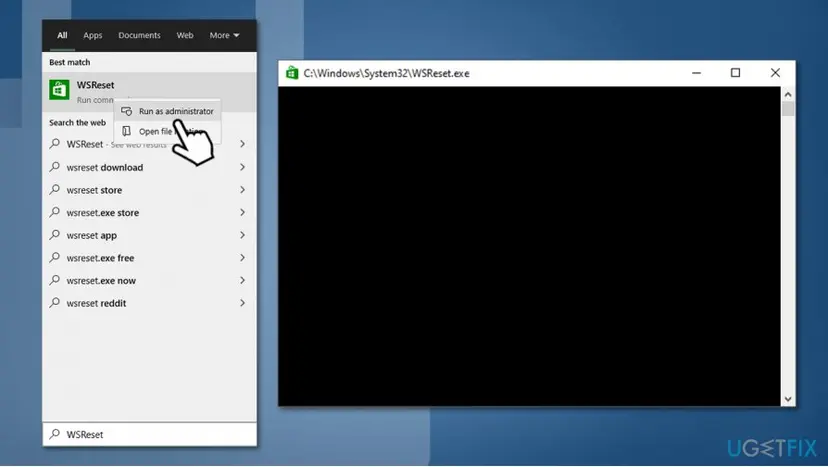Click the WSReset search input field
Image resolution: width=828 pixels, height=467 pixels.
coord(149,434)
